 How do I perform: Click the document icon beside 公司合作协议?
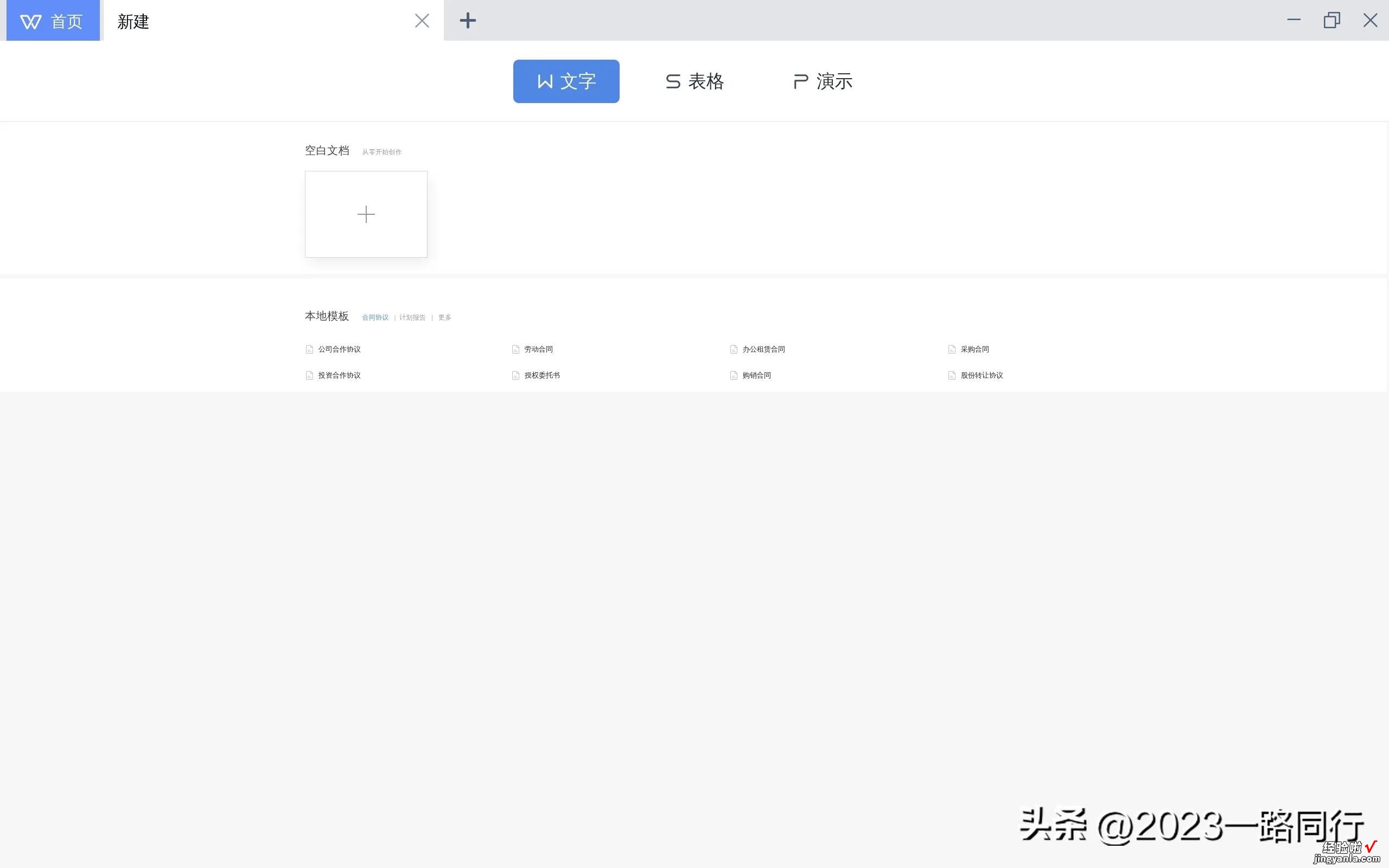(309, 349)
